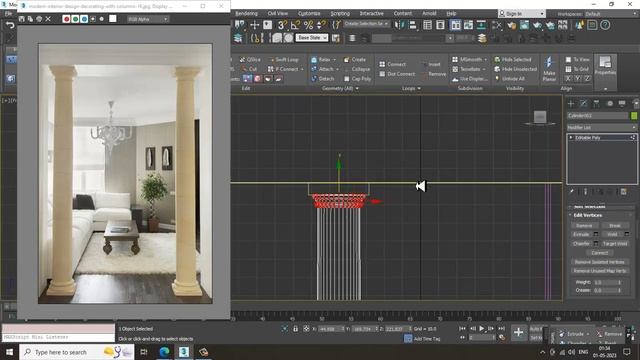
Task: Toggle the blue channel in image window
Action: tap(84, 19)
